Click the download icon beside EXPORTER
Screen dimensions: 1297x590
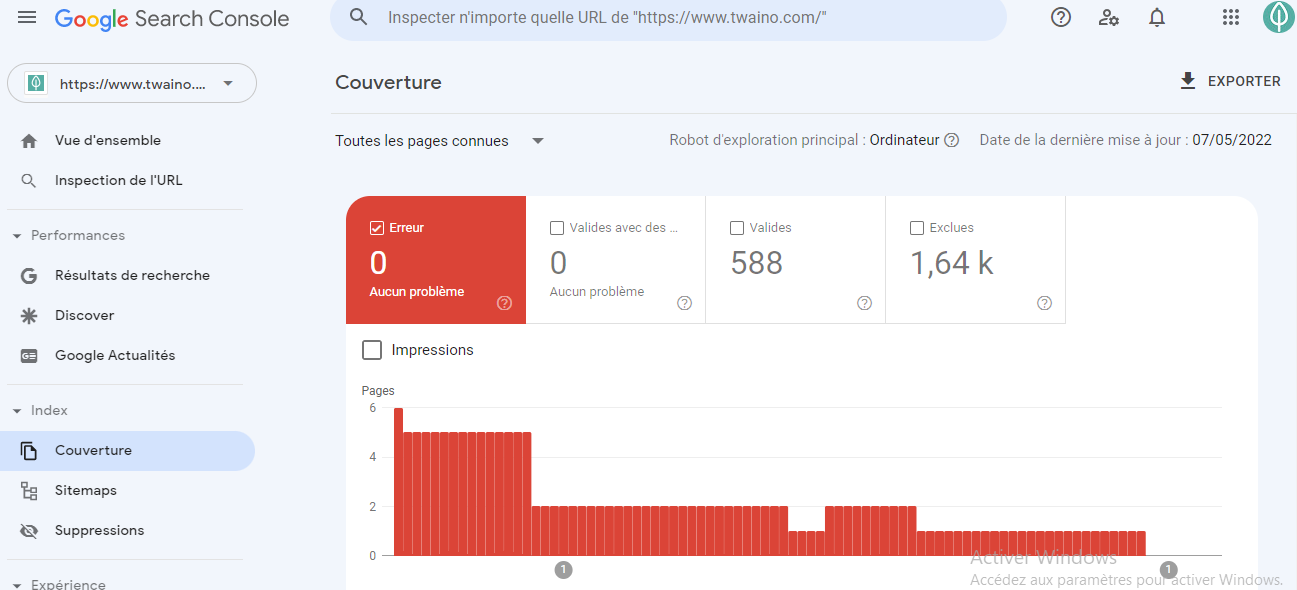pyautogui.click(x=1188, y=81)
